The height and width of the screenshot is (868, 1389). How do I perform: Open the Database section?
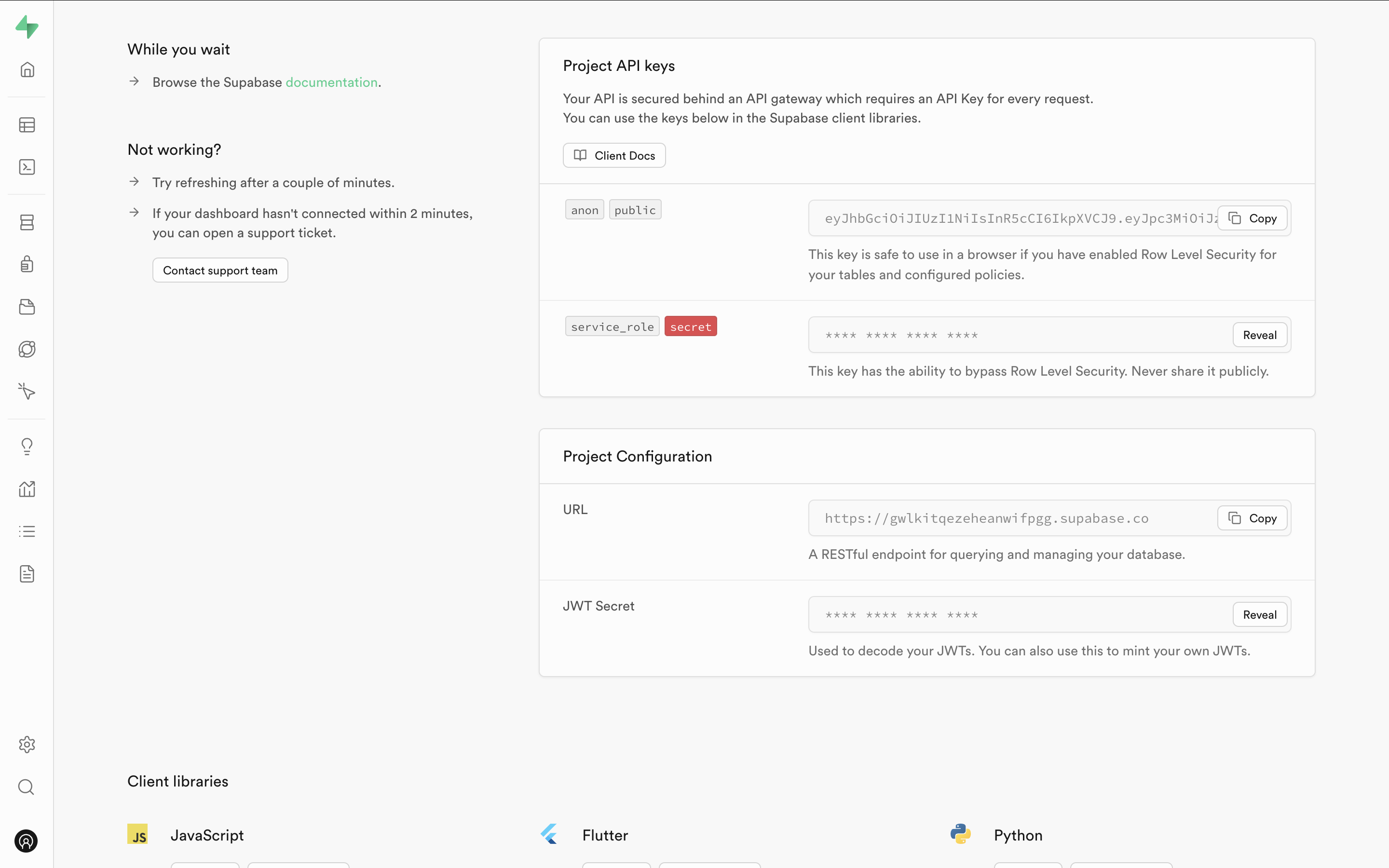click(x=27, y=222)
